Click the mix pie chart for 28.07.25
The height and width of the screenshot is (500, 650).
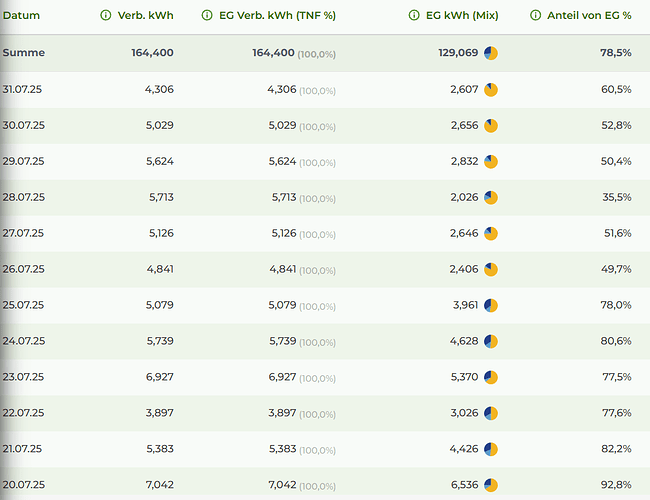pyautogui.click(x=491, y=197)
